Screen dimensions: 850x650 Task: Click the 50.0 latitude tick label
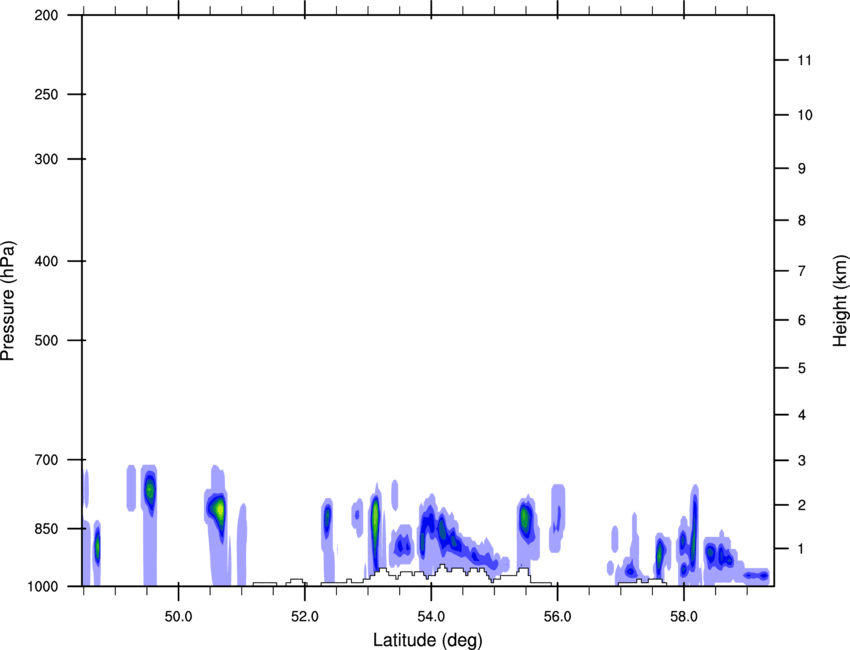[178, 616]
